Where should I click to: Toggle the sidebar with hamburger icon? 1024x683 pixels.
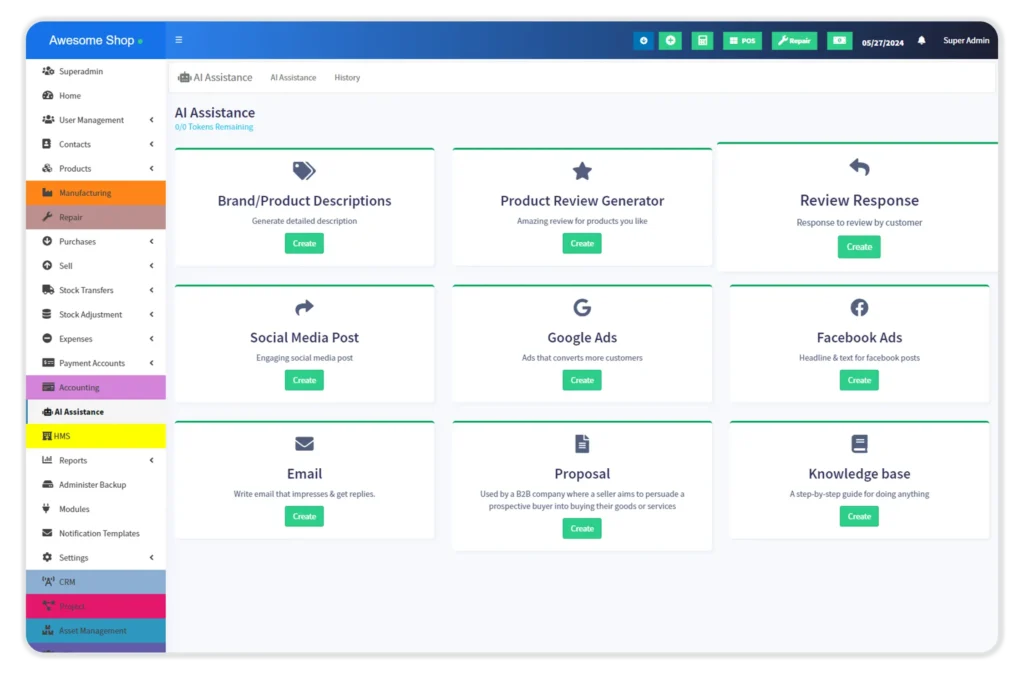tap(179, 41)
